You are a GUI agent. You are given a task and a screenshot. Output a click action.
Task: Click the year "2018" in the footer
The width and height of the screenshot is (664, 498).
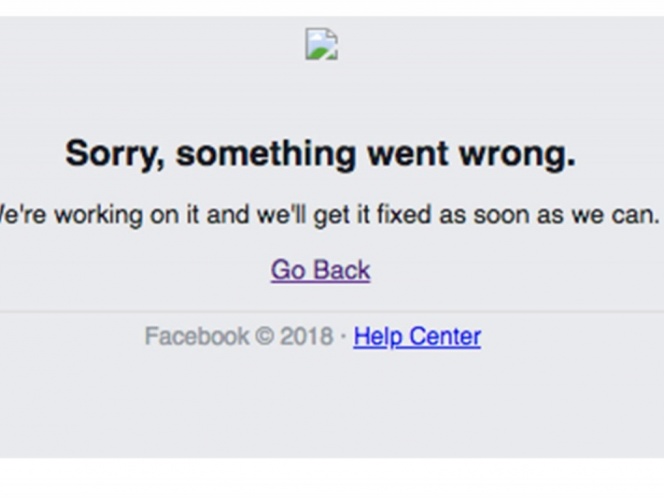pos(307,337)
